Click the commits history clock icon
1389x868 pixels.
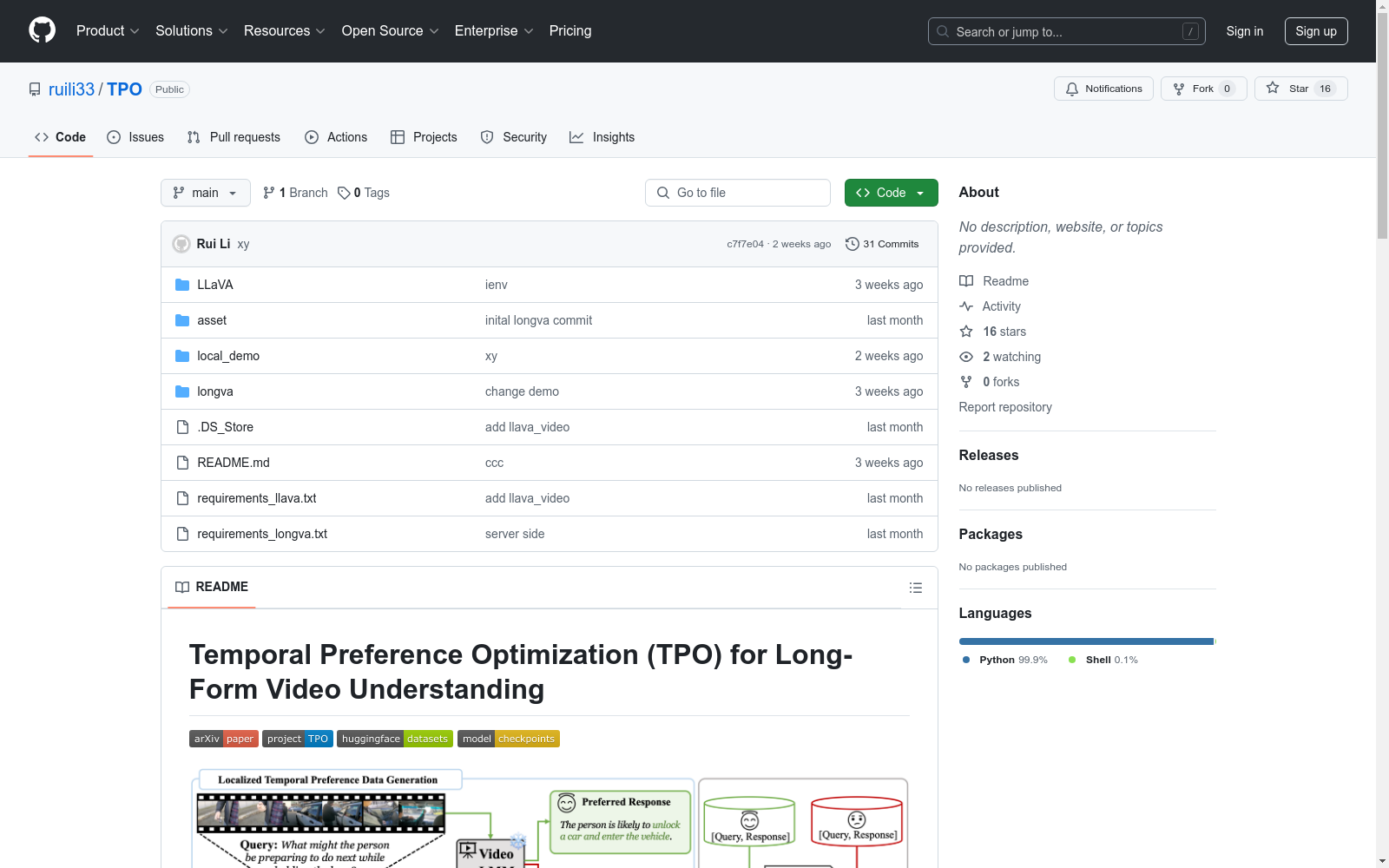pyautogui.click(x=852, y=244)
